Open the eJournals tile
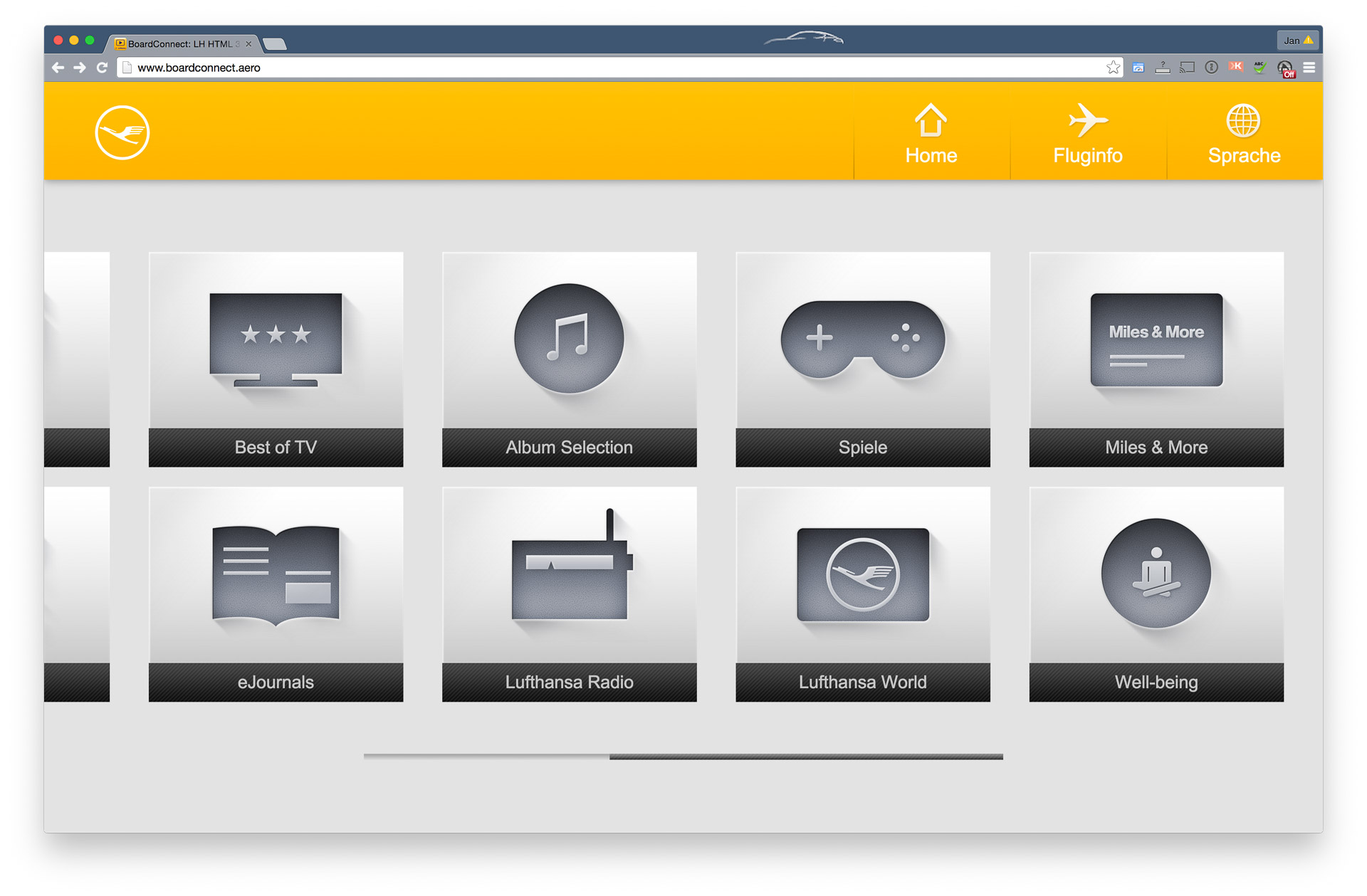The image size is (1367, 896). [276, 594]
